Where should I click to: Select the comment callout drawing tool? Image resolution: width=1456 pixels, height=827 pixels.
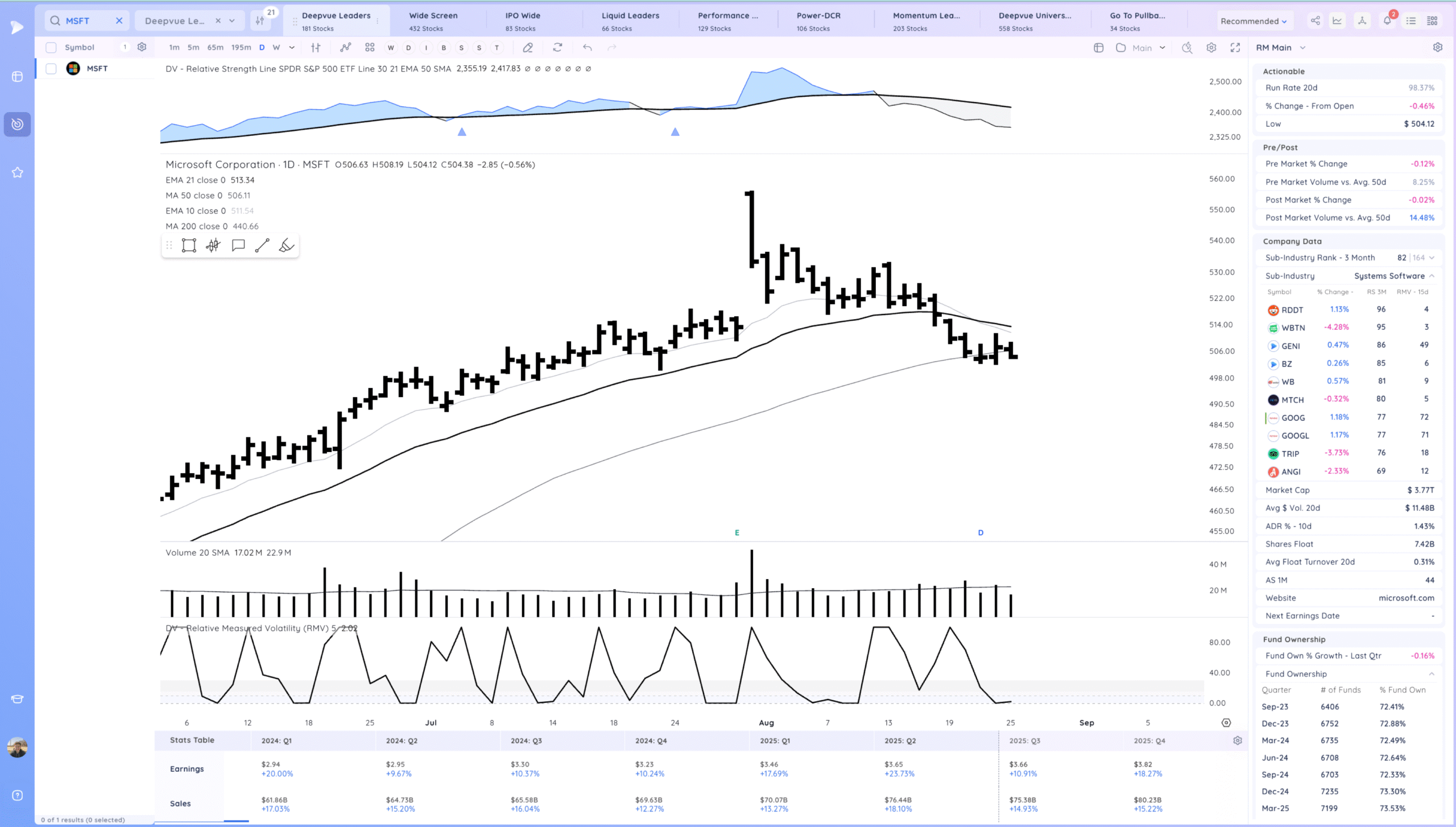click(x=238, y=246)
